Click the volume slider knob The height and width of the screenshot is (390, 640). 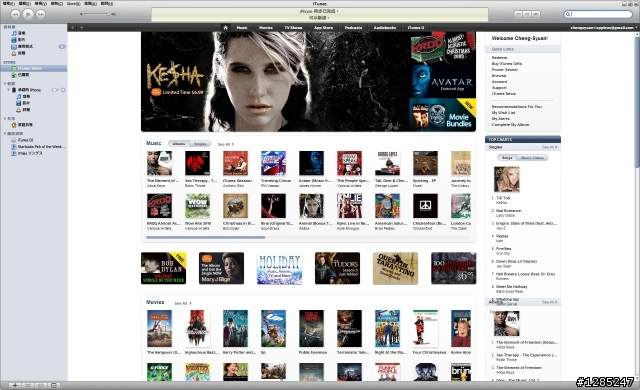coord(108,14)
